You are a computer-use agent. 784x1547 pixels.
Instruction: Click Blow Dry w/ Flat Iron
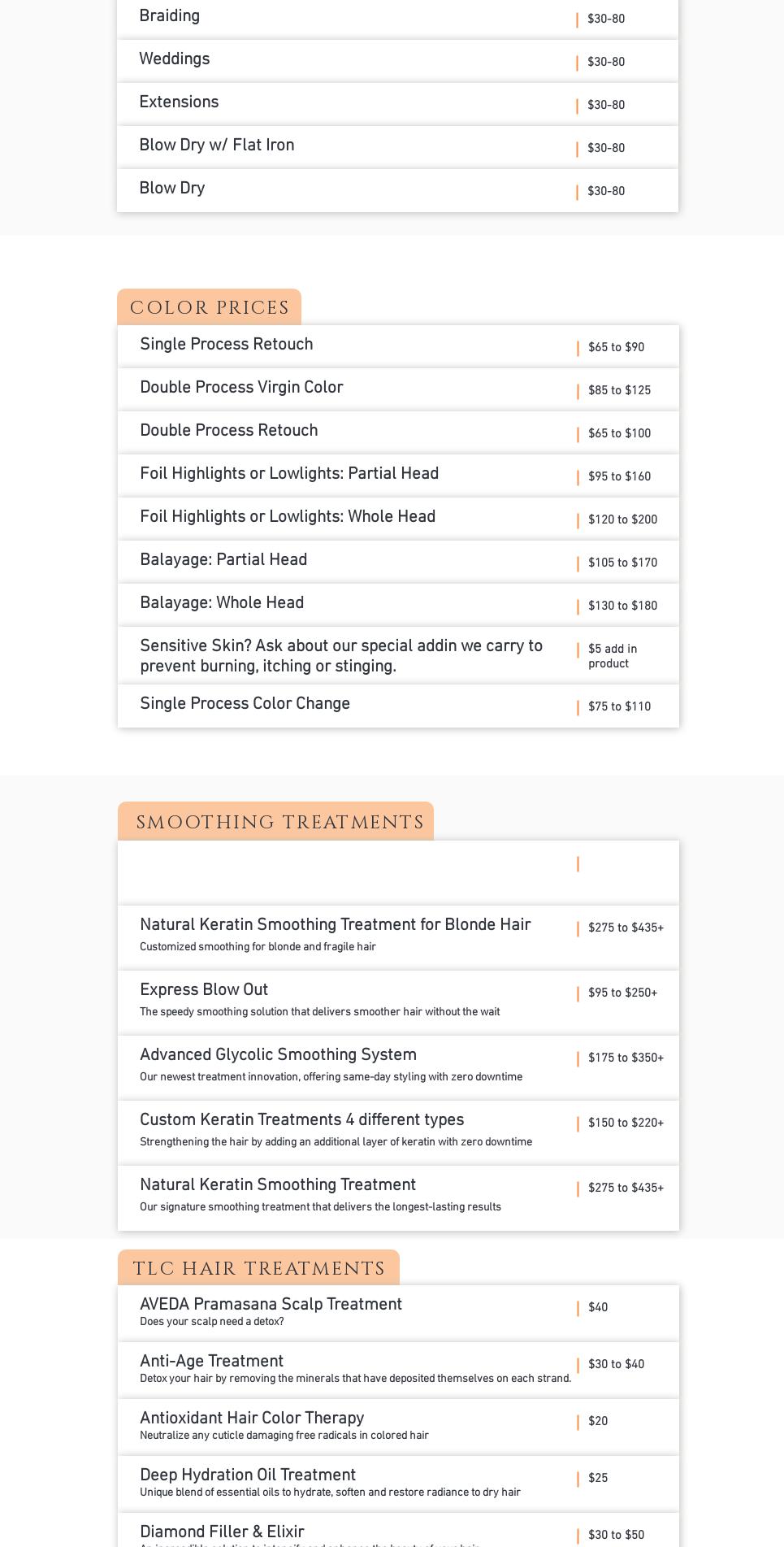tap(217, 146)
